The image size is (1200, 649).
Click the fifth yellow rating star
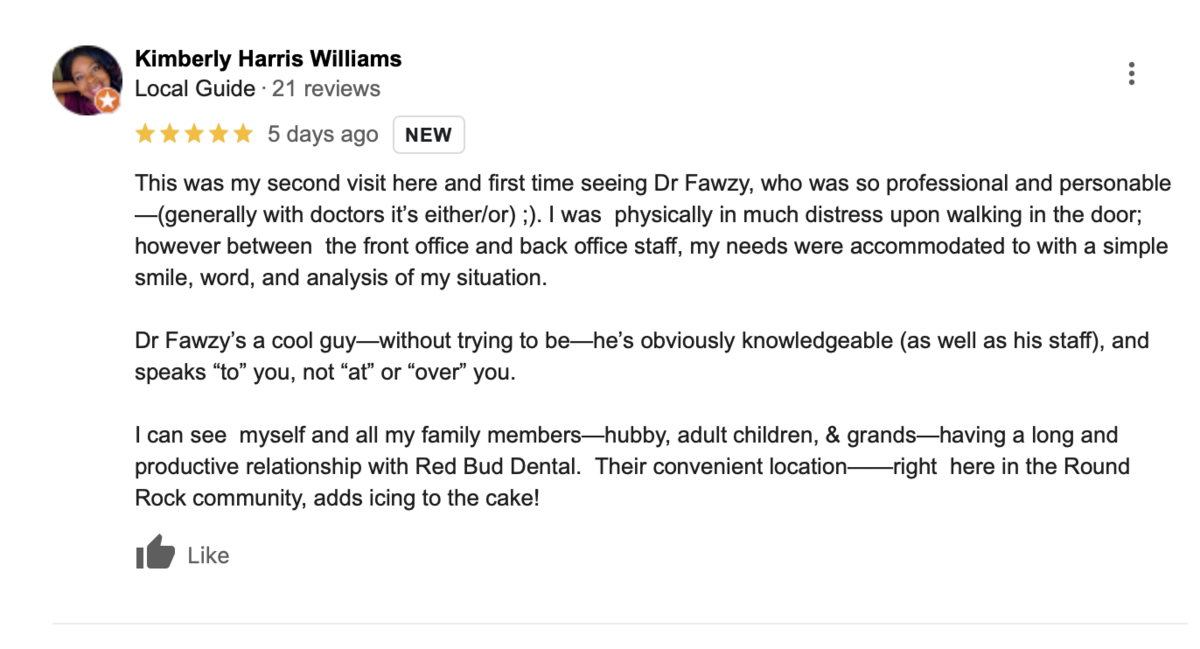point(243,134)
